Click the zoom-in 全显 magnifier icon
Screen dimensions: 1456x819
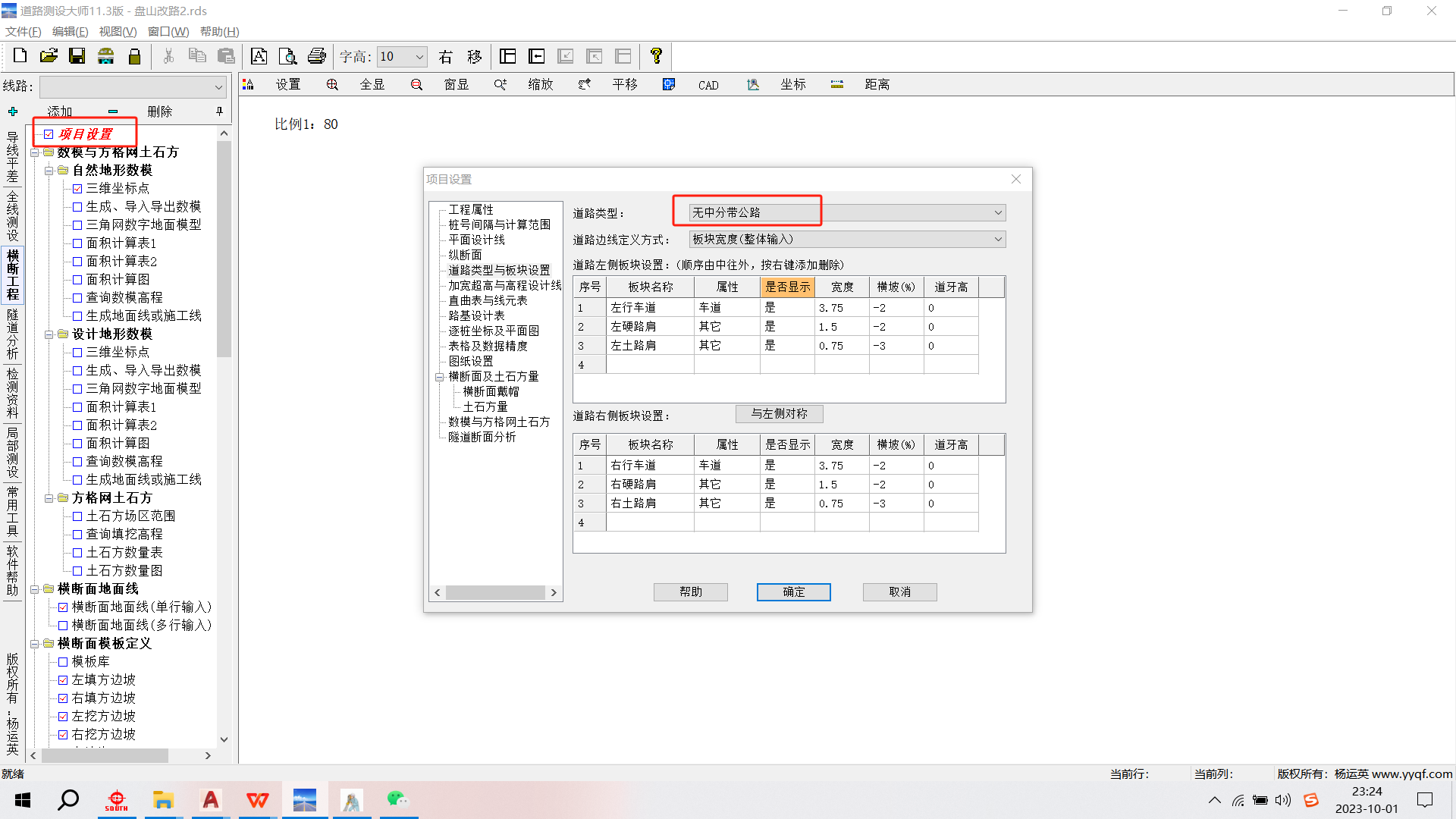(x=332, y=85)
